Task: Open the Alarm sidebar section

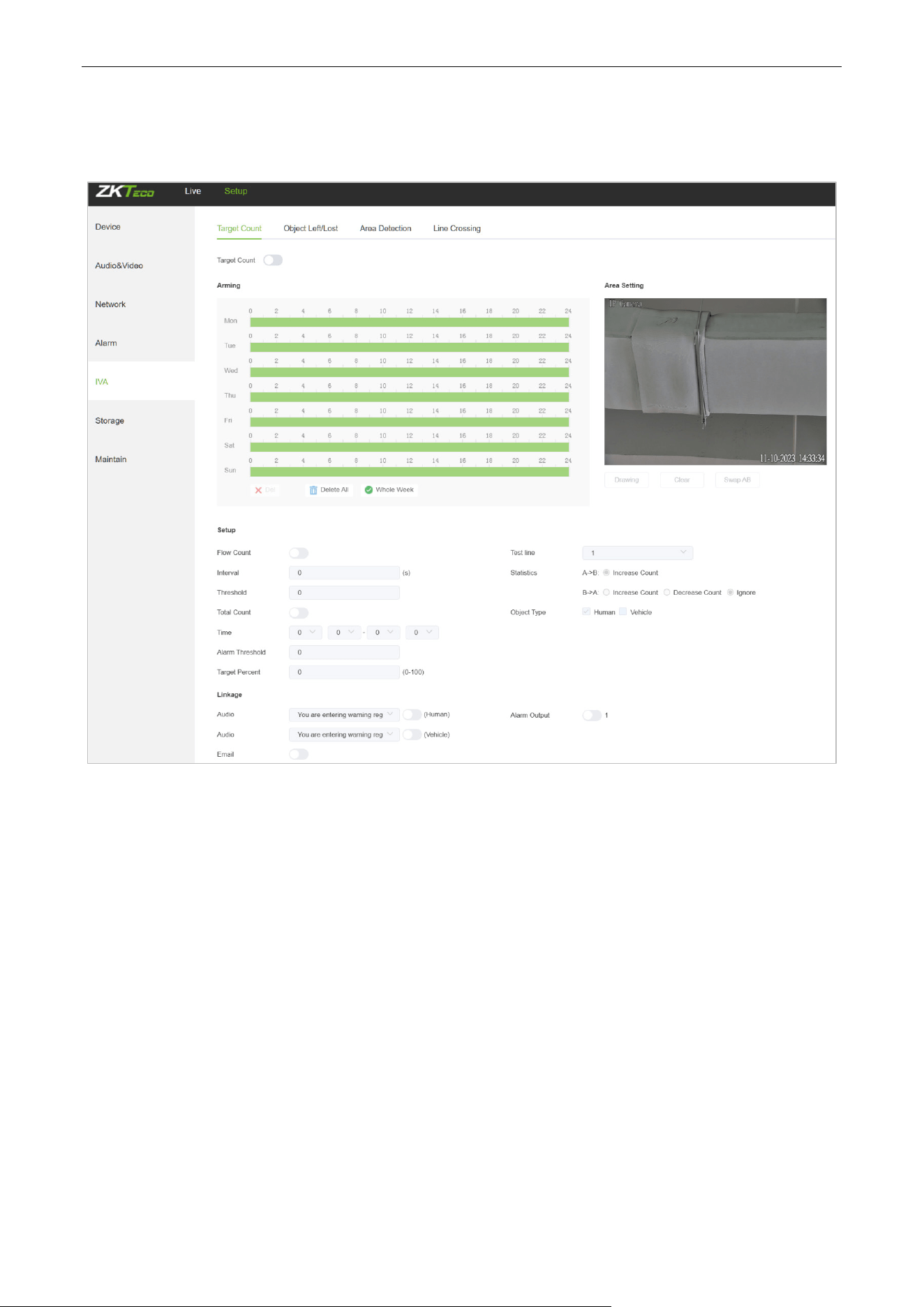Action: (x=141, y=344)
